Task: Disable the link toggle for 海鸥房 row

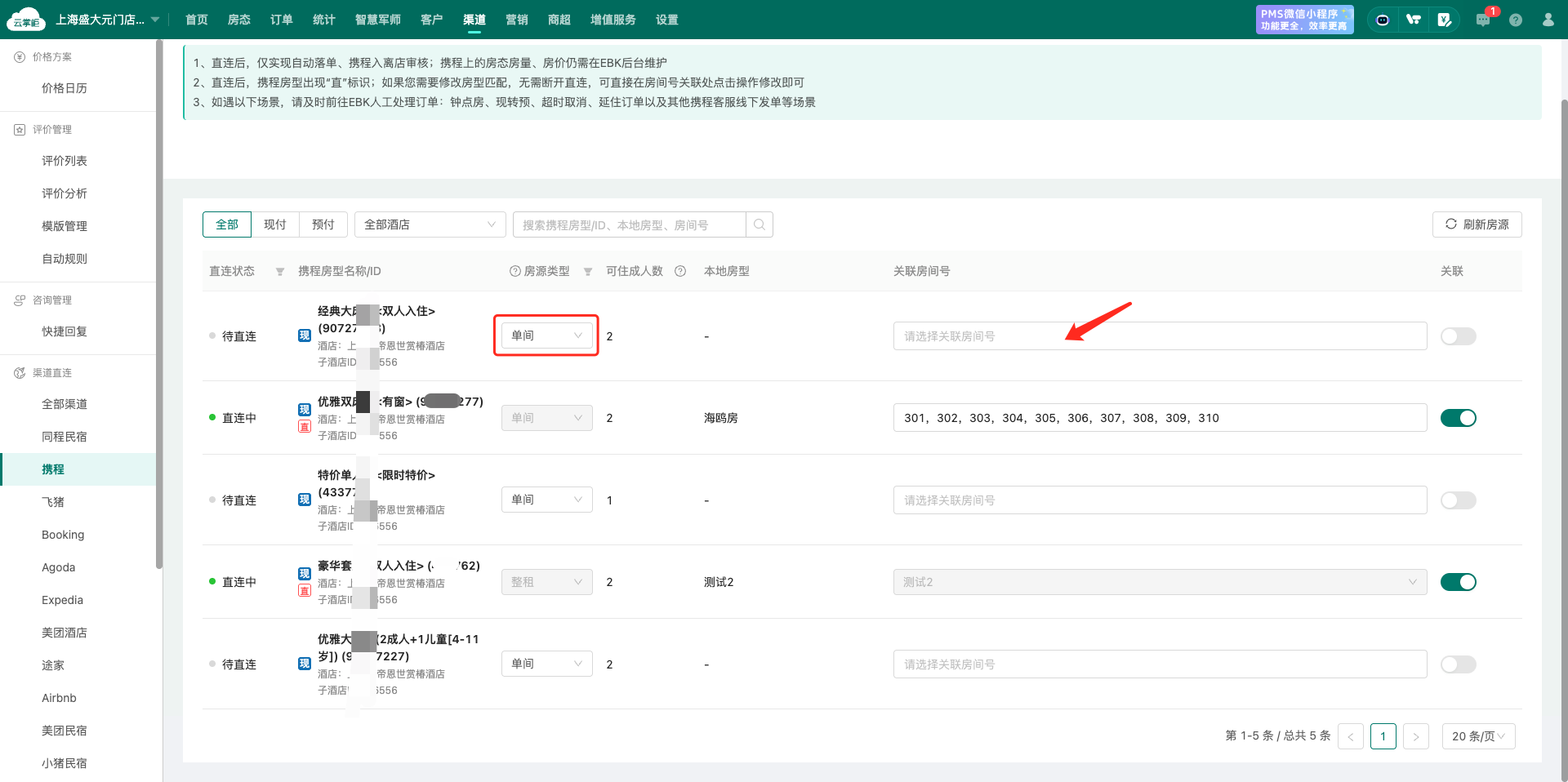Action: click(1458, 418)
